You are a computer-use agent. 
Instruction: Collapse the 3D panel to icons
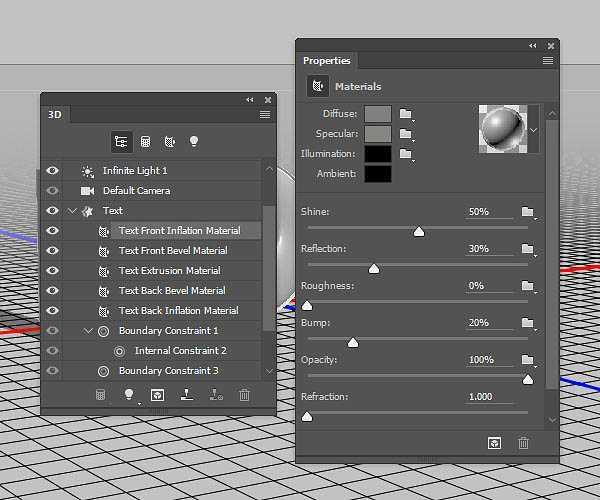[250, 99]
